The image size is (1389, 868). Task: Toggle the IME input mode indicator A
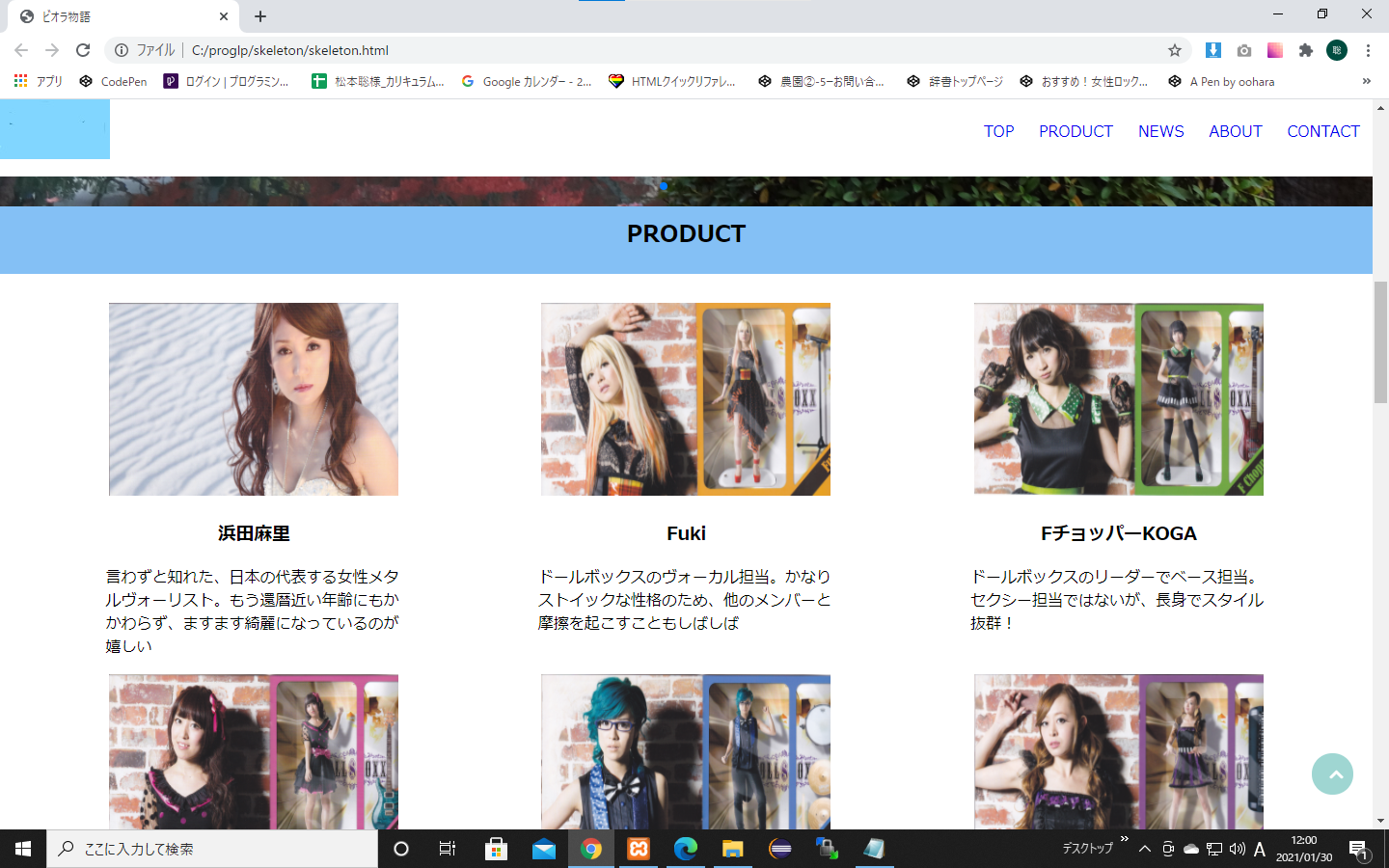[1259, 849]
